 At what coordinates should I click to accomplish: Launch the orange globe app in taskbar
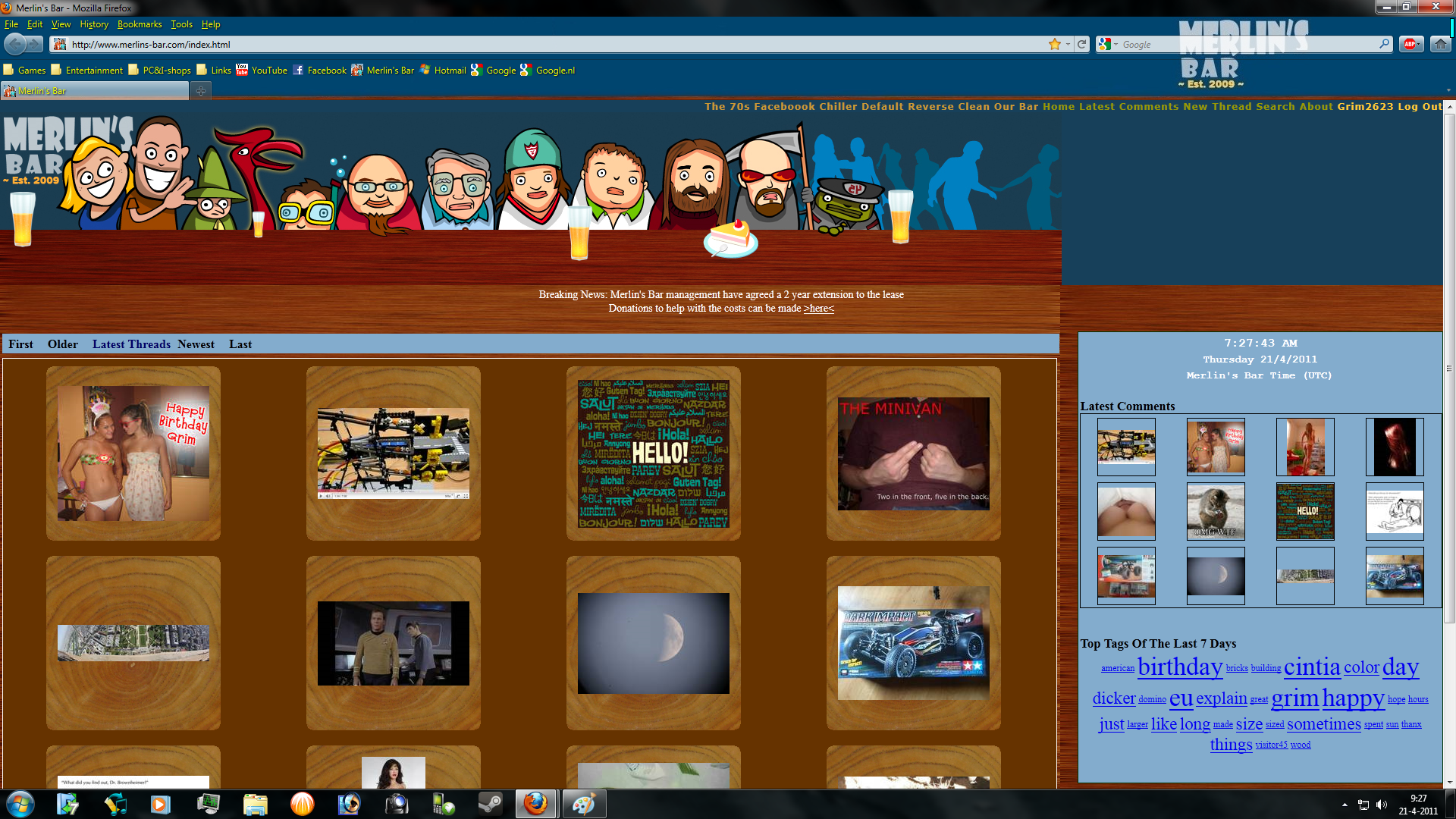pos(302,804)
